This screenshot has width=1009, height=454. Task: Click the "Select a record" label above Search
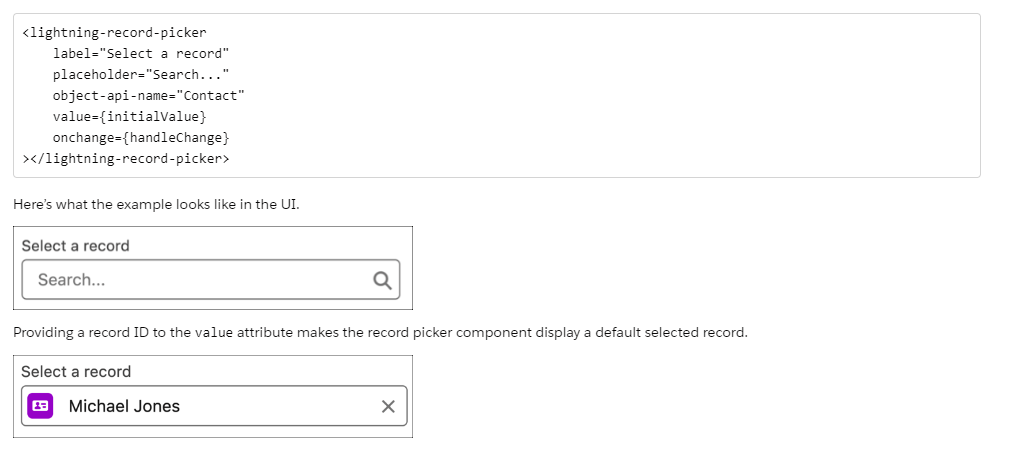click(x=75, y=246)
